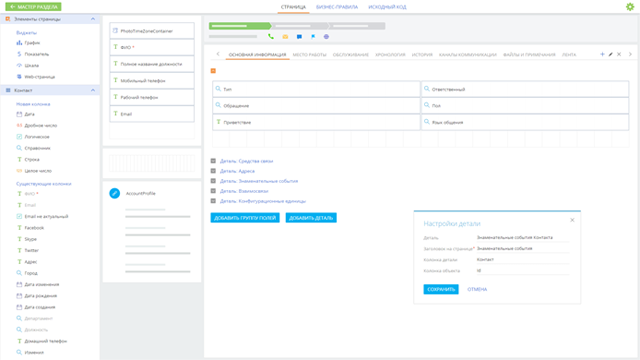Collapse the Элементы страницы section
This screenshot has height=360, width=640.
click(93, 19)
